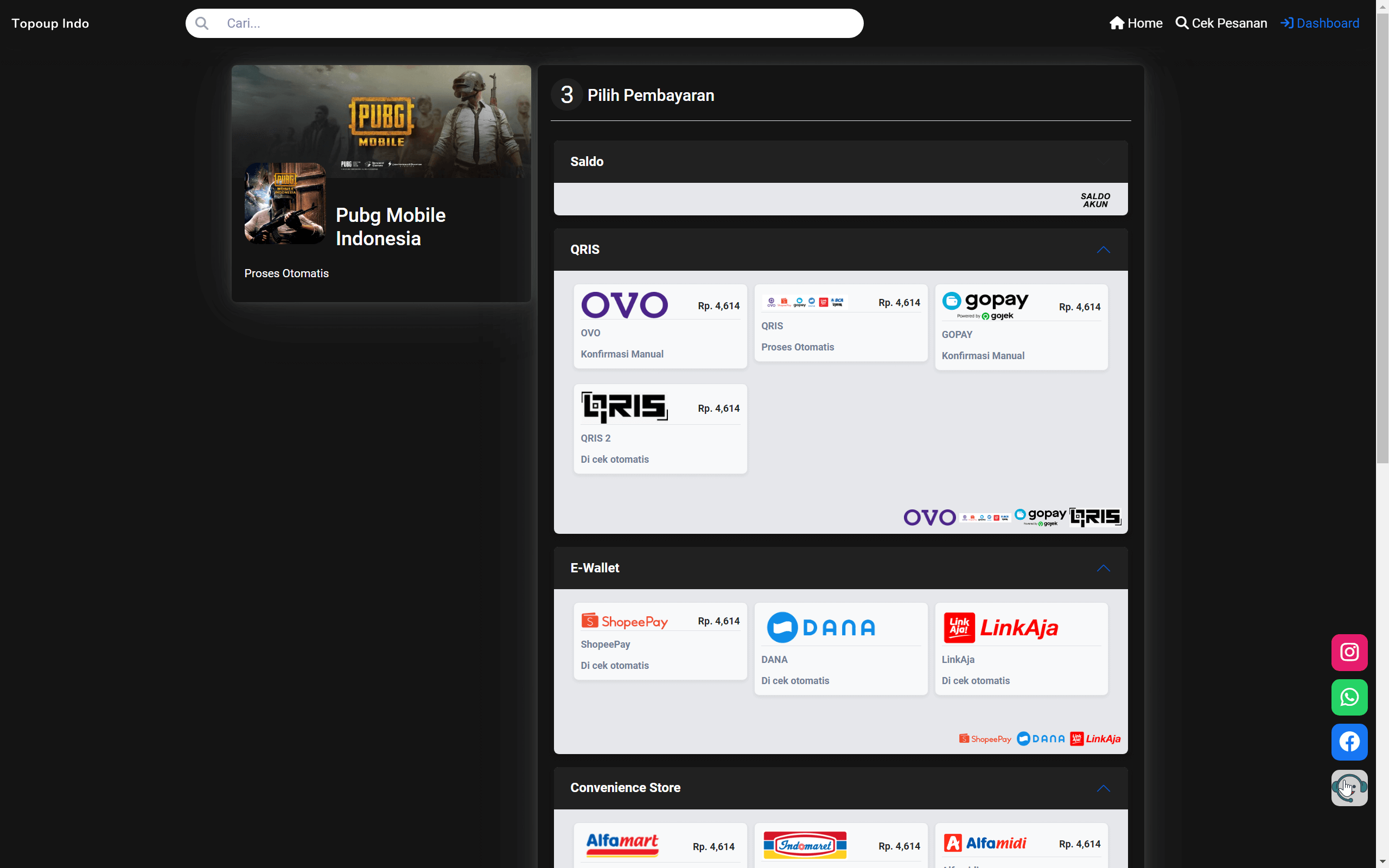Click the Alfamart Rp. 4,614 price

pos(713,847)
